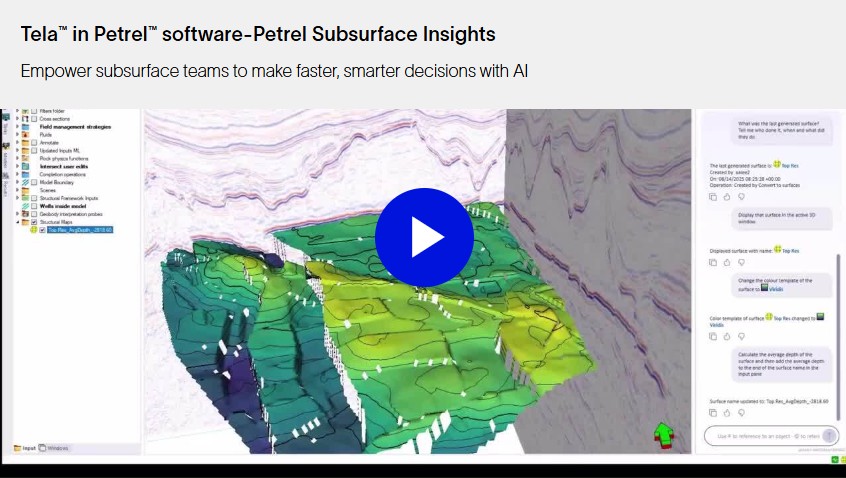
Task: Expand the Fluids tree node
Action: (17, 135)
